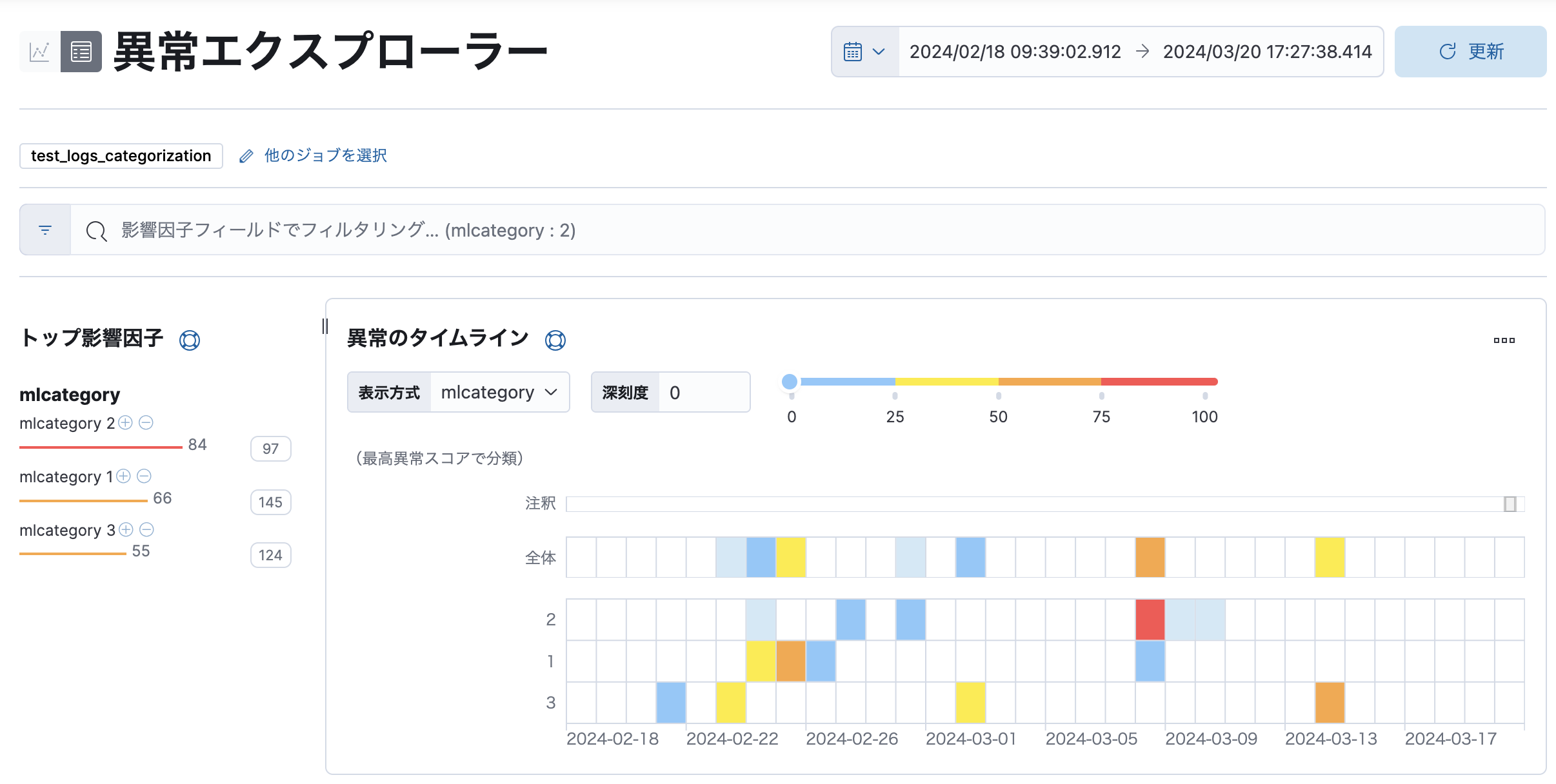Select the test_logs_categorization job badge

click(x=121, y=156)
